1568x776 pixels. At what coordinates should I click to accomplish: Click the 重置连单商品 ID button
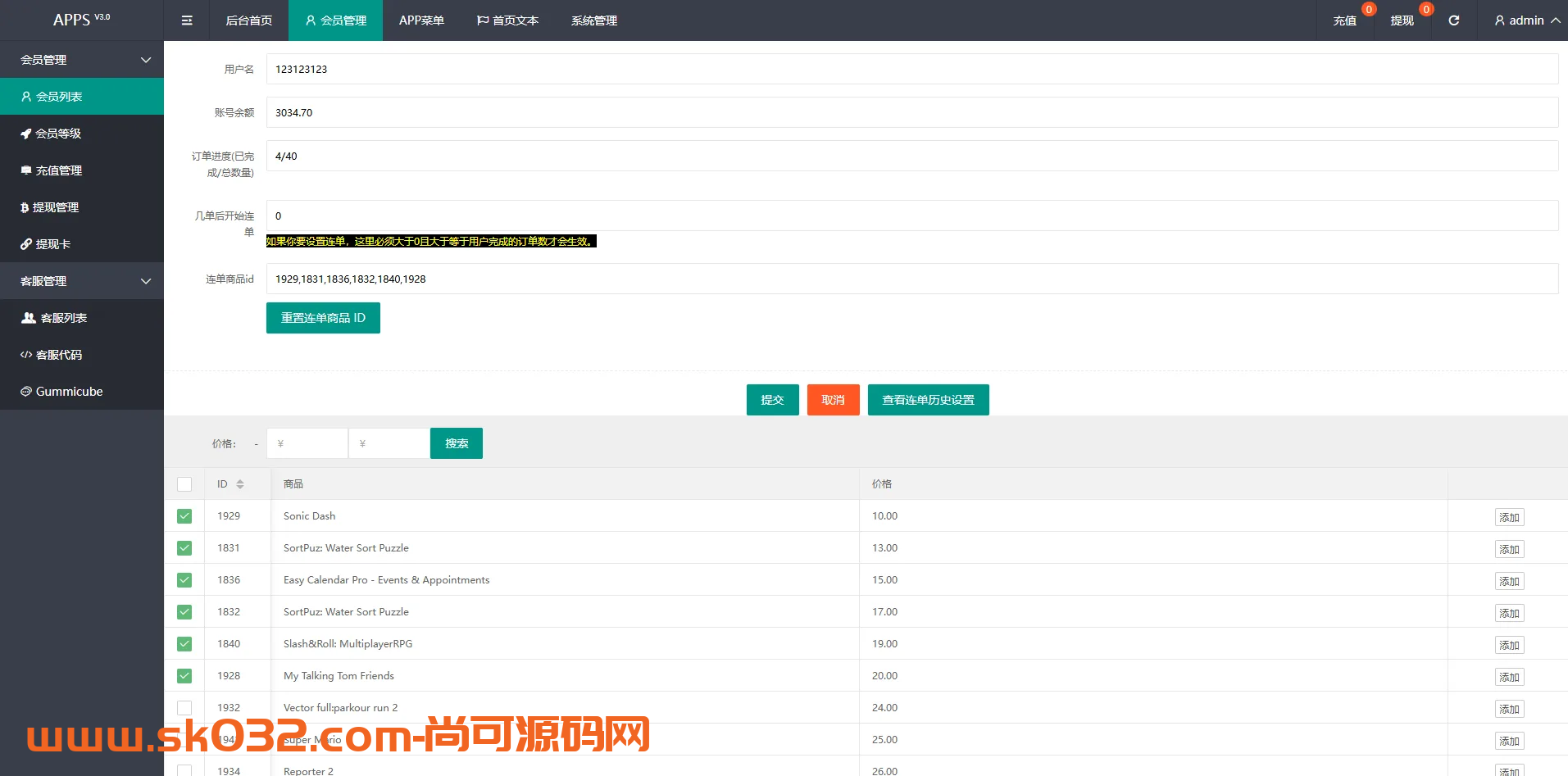pyautogui.click(x=322, y=317)
